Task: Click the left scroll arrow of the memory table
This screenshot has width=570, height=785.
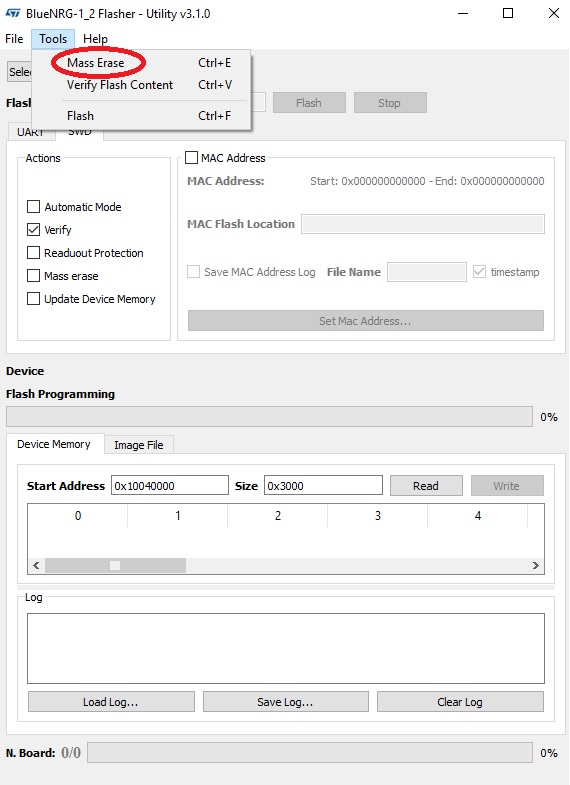Action: (36, 565)
